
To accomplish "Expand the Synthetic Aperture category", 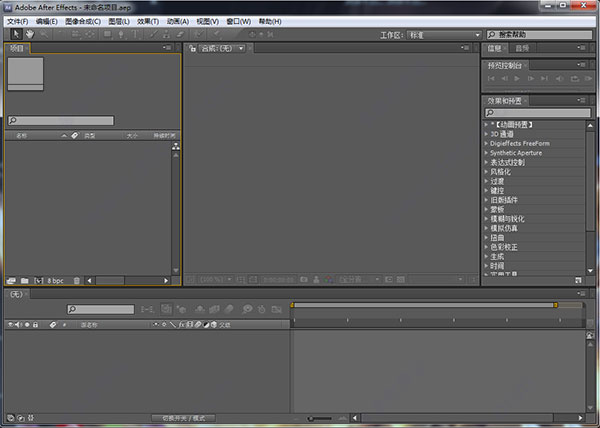I will (486, 153).
